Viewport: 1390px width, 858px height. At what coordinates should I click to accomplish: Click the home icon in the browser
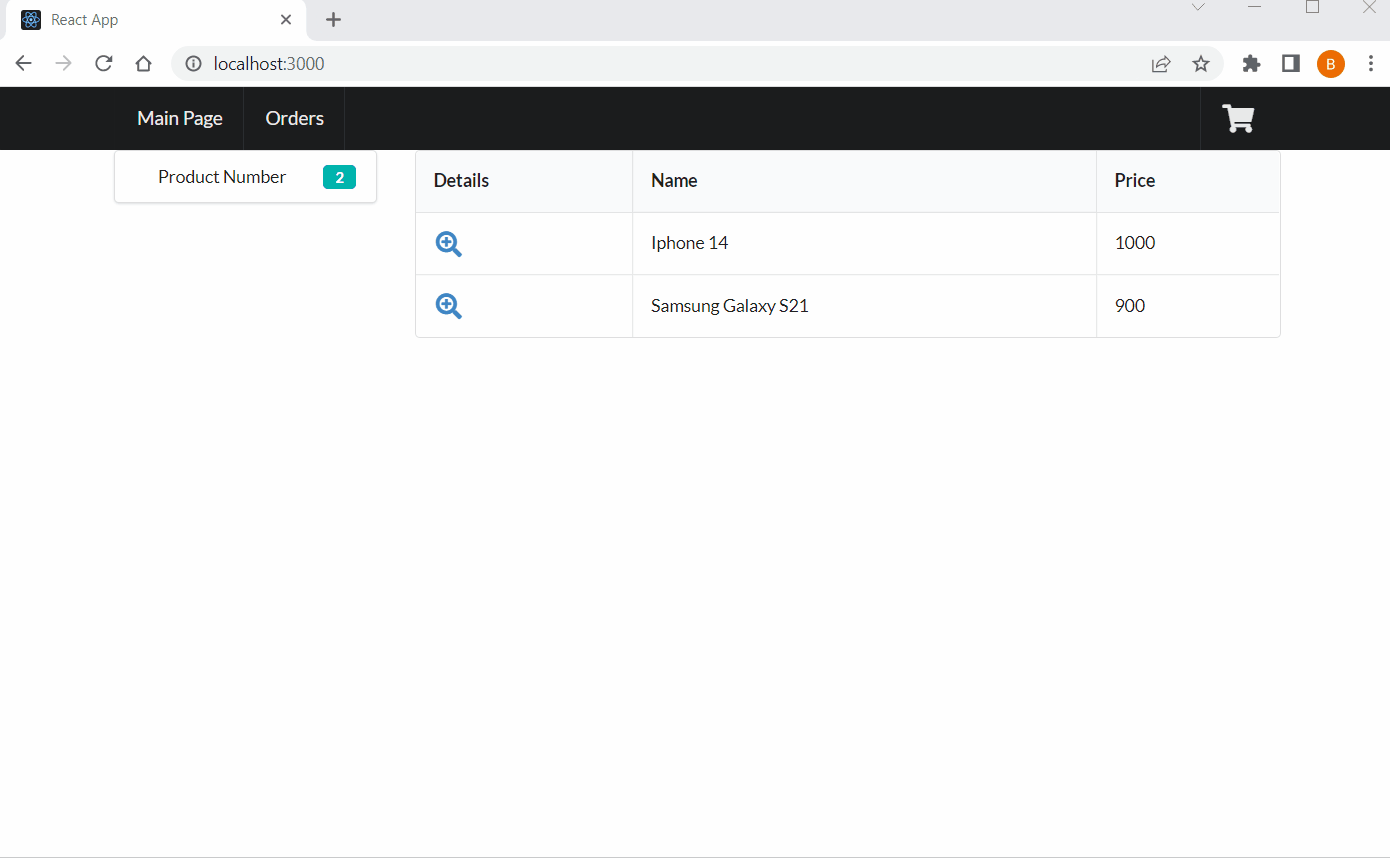coord(143,63)
